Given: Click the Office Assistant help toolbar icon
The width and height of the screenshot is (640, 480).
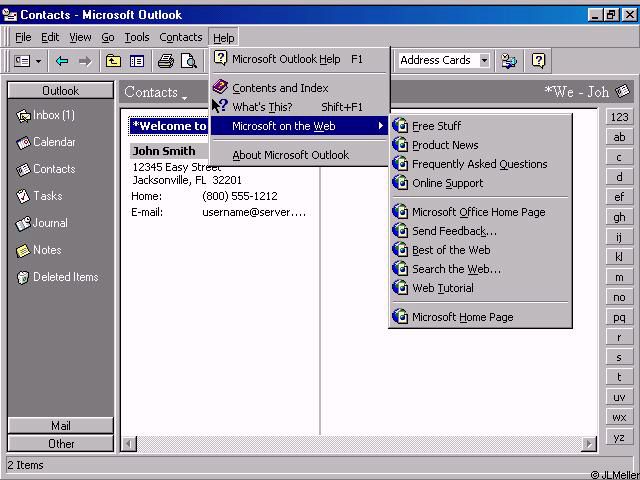Looking at the screenshot, I should pyautogui.click(x=538, y=61).
